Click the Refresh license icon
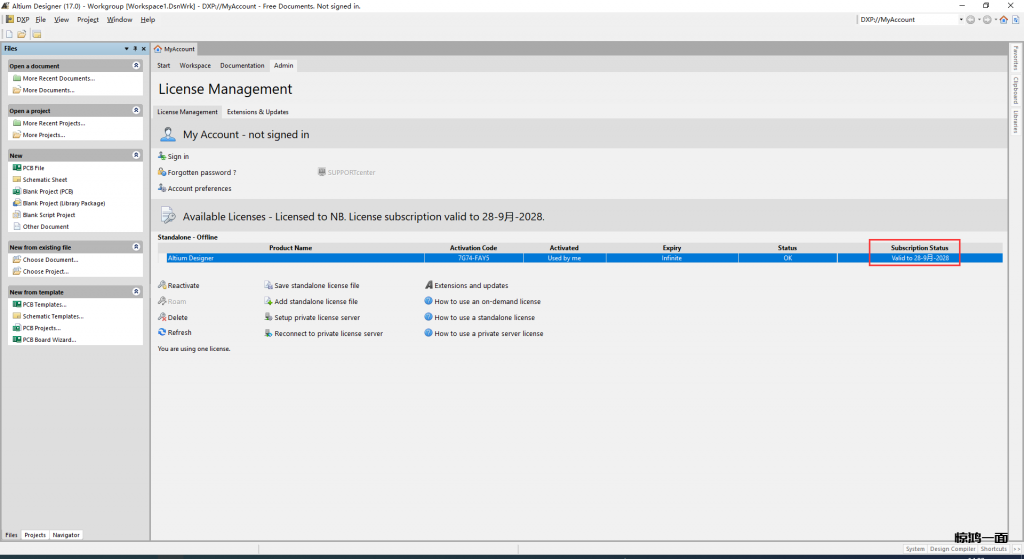1024x559 pixels. coord(162,333)
